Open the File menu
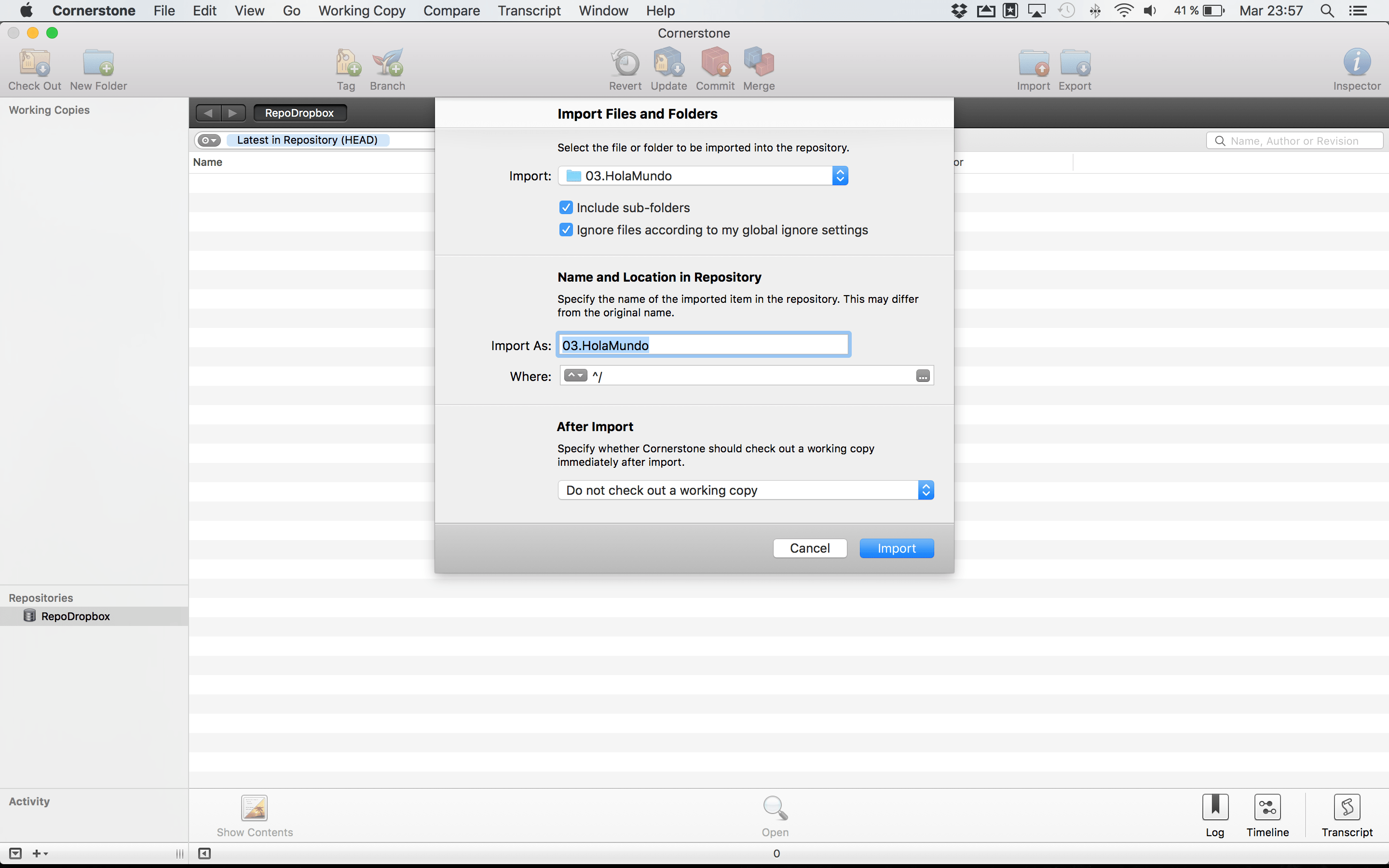Viewport: 1389px width, 868px height. pyautogui.click(x=164, y=11)
